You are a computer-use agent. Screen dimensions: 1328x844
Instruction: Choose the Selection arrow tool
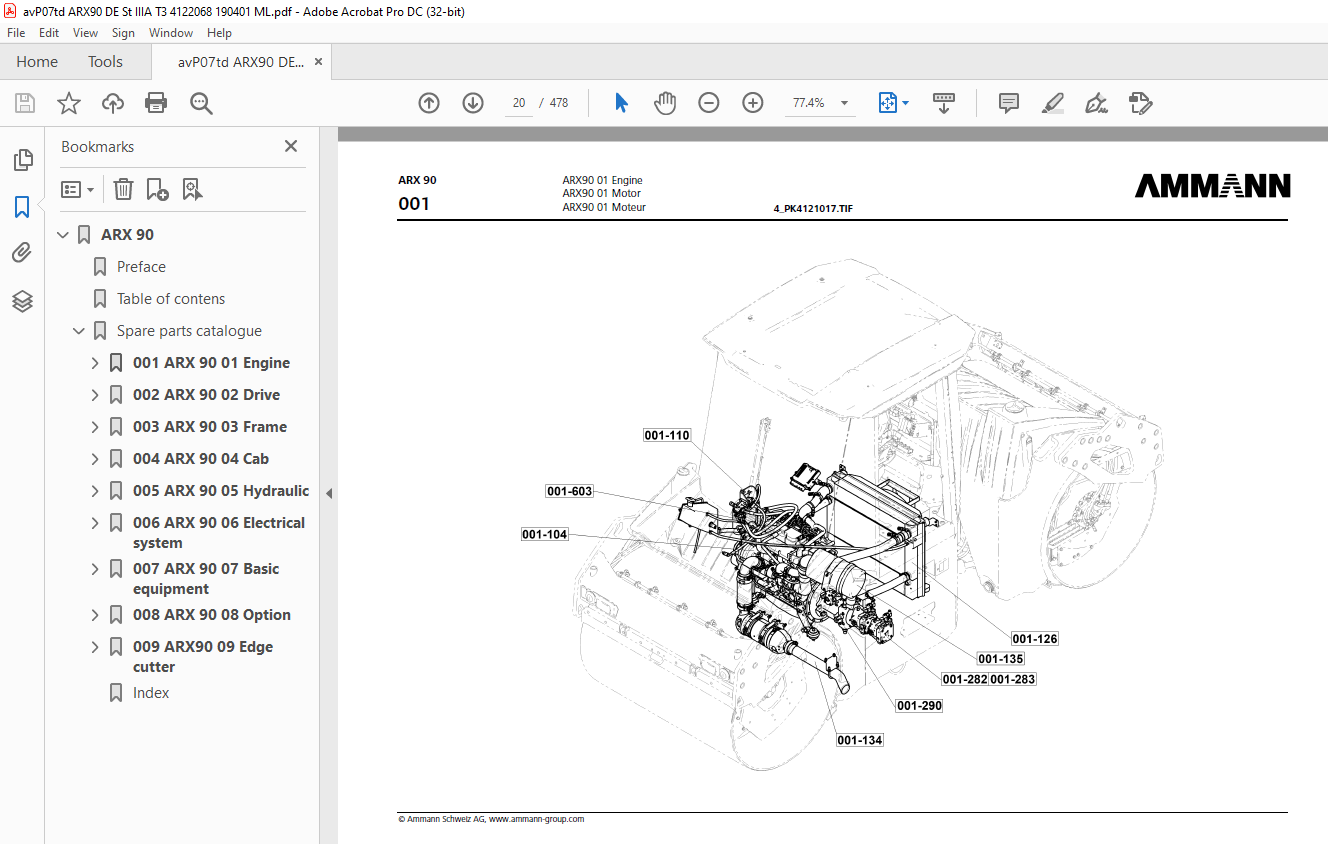(621, 103)
